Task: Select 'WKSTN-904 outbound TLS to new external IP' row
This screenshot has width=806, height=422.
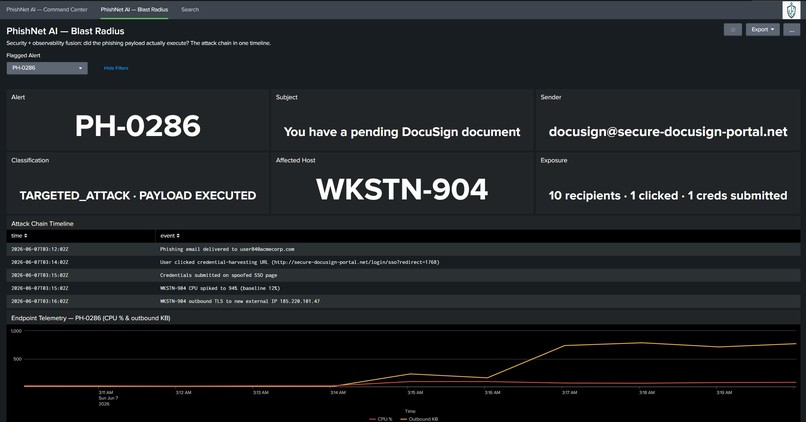Action: pyautogui.click(x=403, y=301)
